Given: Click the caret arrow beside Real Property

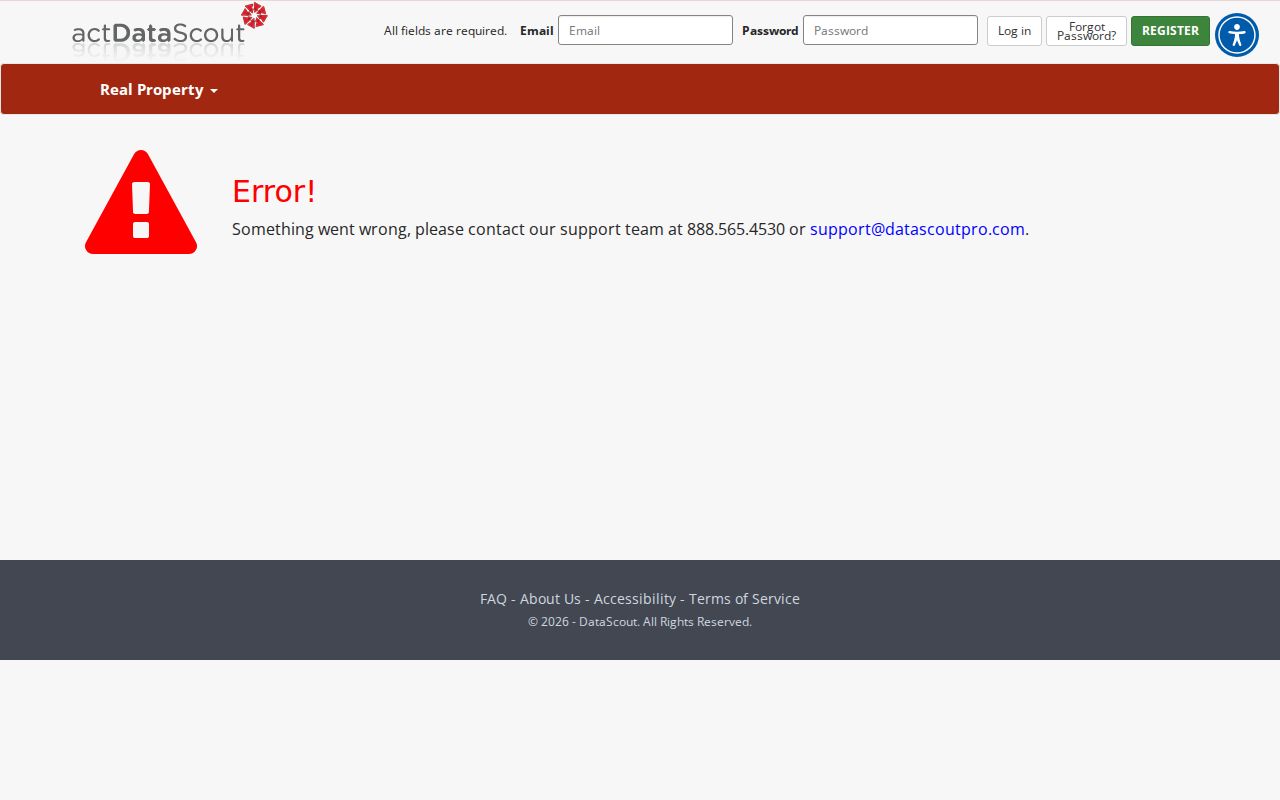Looking at the screenshot, I should tap(214, 91).
